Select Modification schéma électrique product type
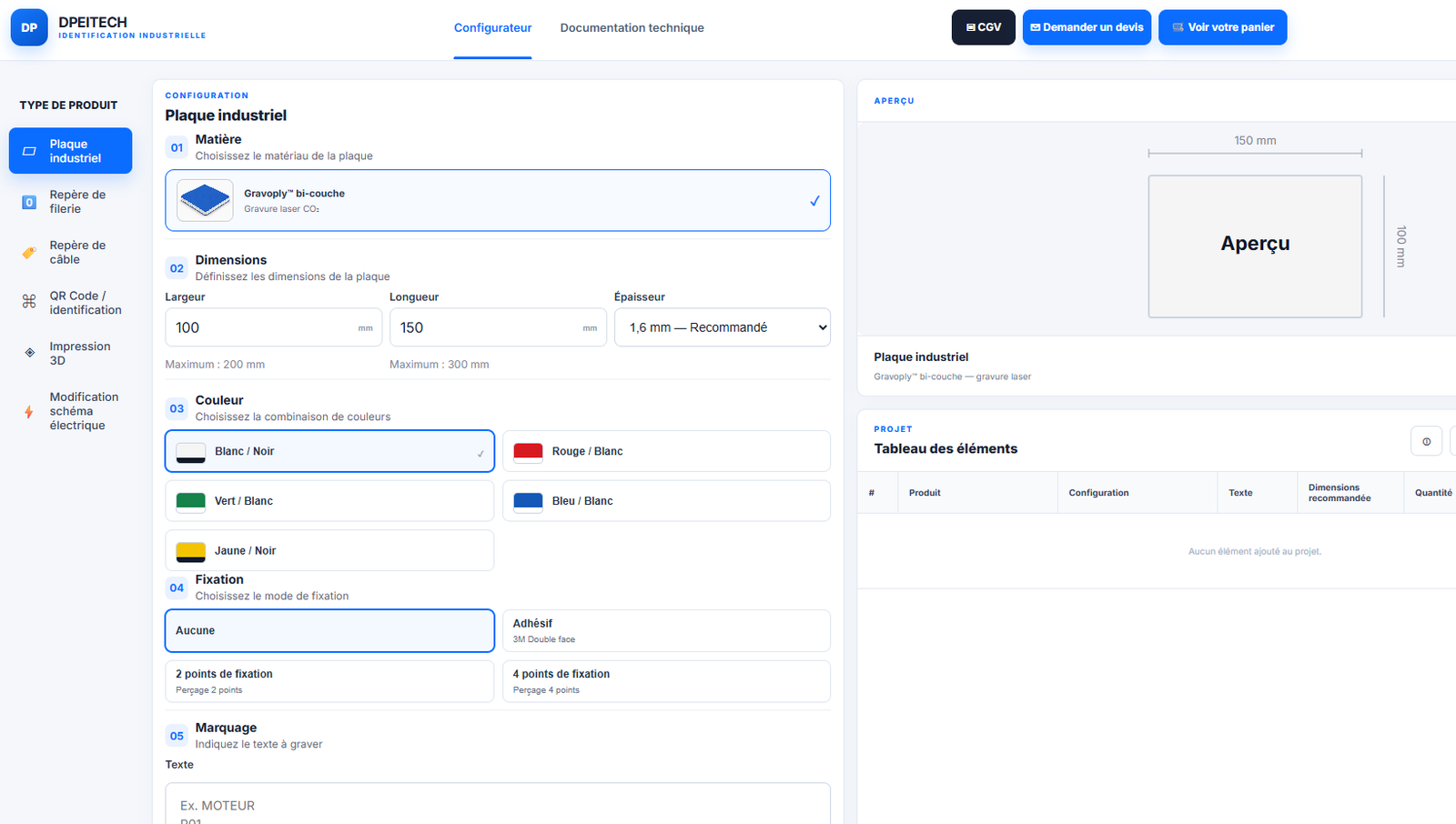Screen dimensions: 1456x824 point(70,411)
